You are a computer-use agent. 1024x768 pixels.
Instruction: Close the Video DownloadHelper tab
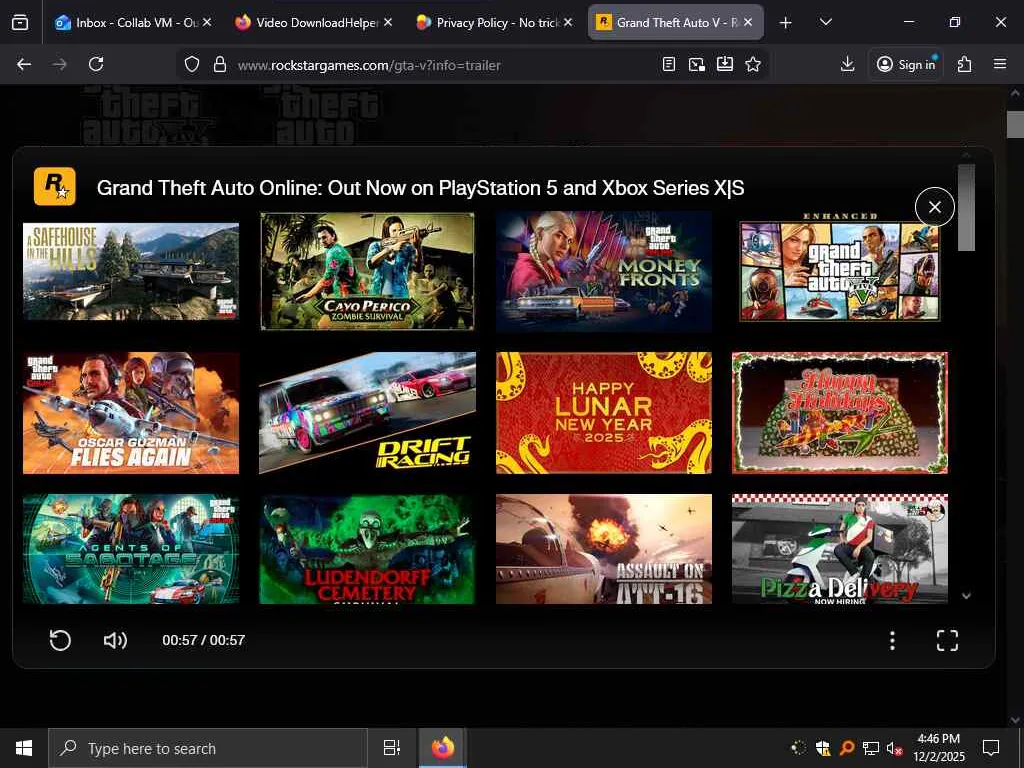tap(388, 22)
